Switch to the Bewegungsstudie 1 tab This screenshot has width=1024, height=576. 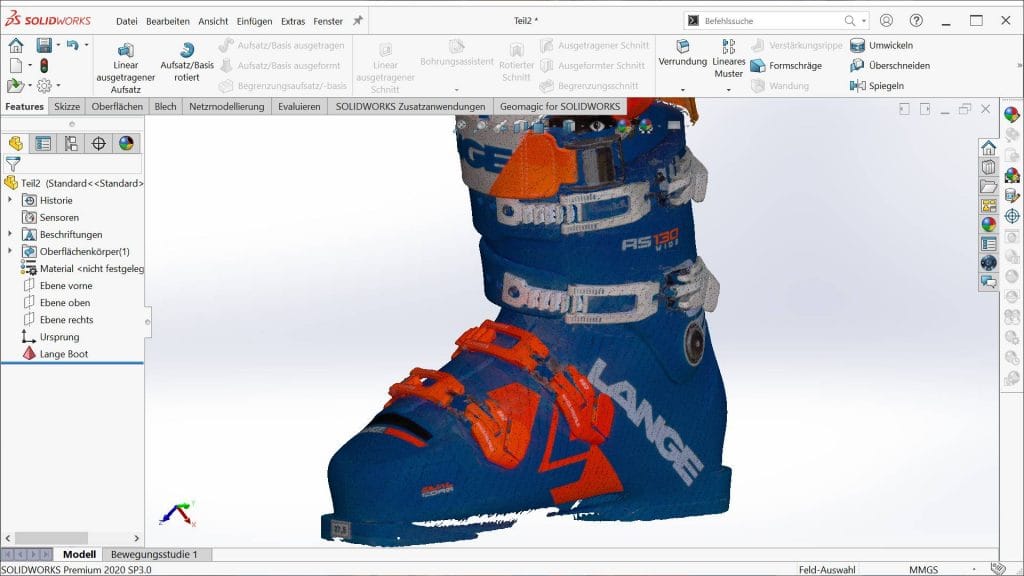[154, 554]
